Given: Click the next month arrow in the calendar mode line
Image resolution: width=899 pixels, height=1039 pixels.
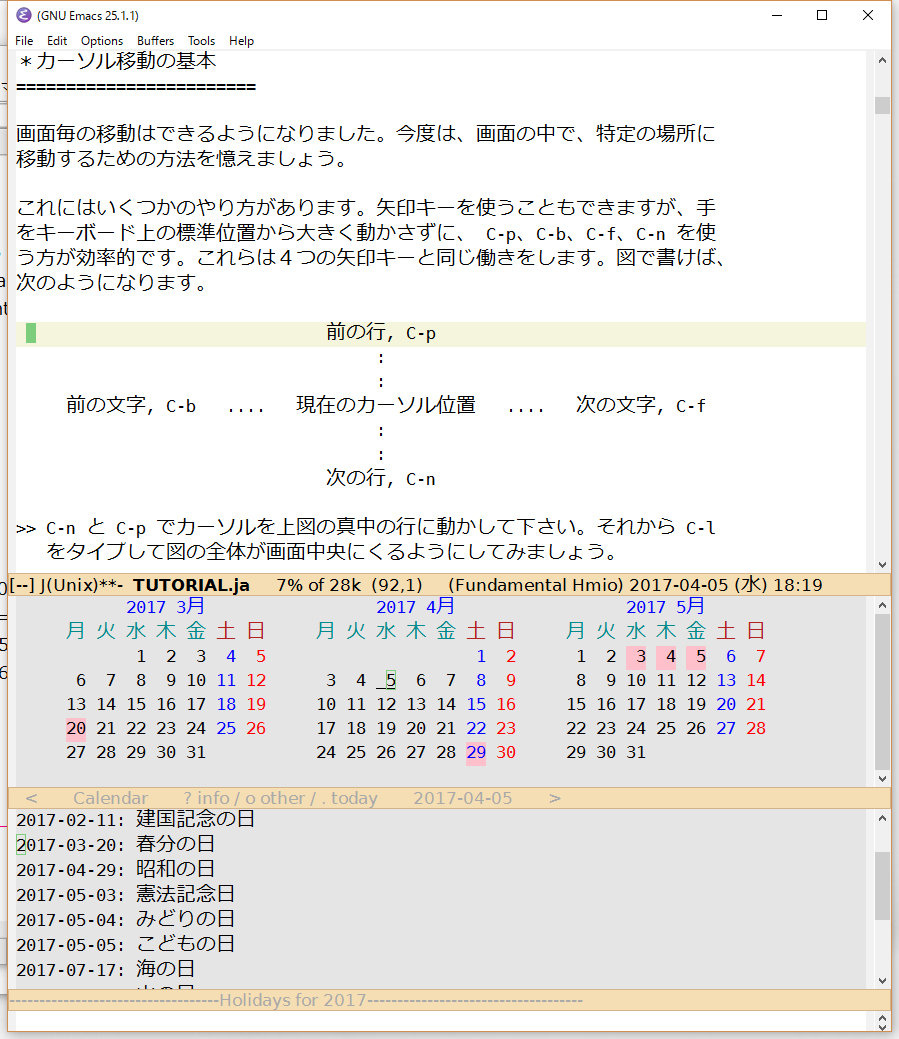Looking at the screenshot, I should 555,798.
